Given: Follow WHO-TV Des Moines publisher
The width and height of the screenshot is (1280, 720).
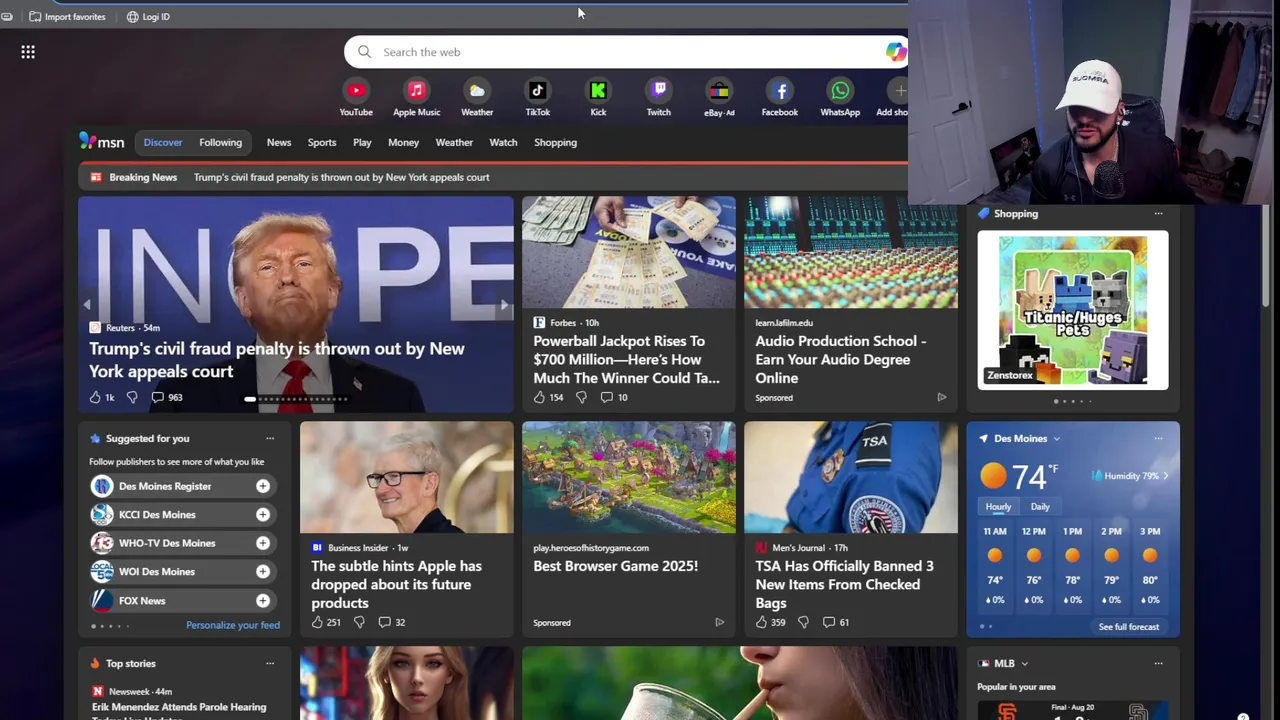Looking at the screenshot, I should [262, 543].
